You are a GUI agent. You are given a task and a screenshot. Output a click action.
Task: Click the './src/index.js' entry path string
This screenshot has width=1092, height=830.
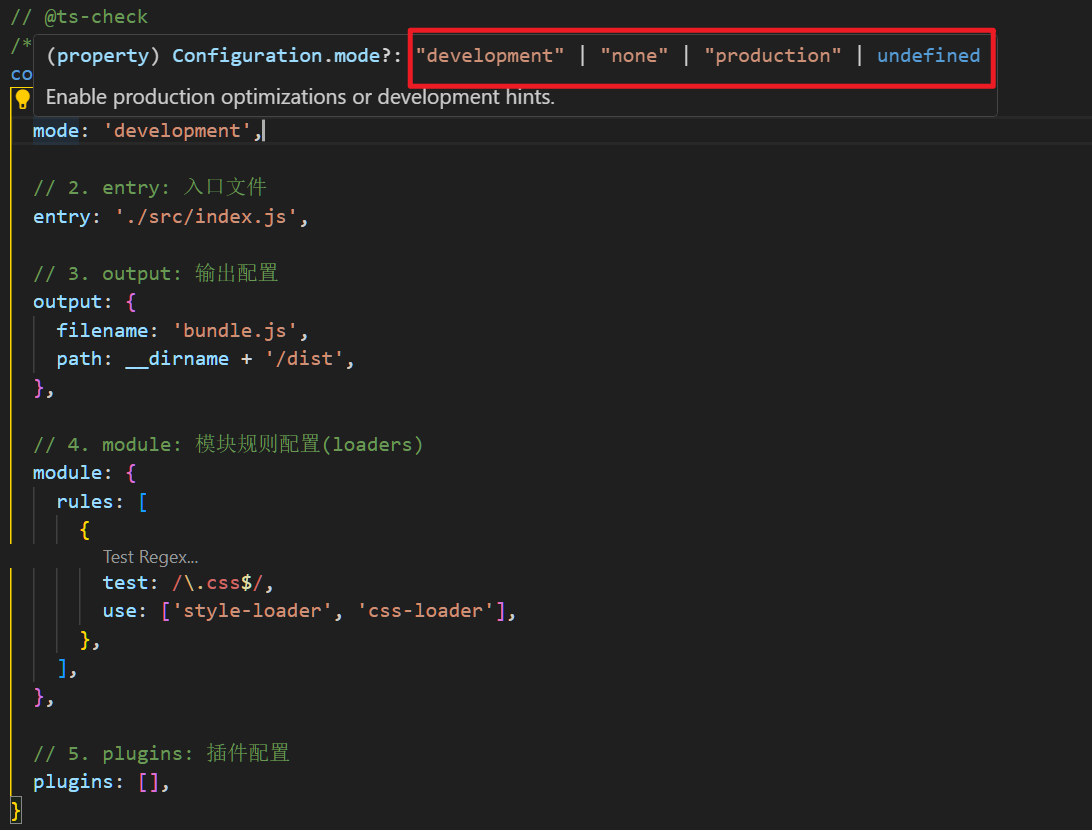pyautogui.click(x=206, y=217)
